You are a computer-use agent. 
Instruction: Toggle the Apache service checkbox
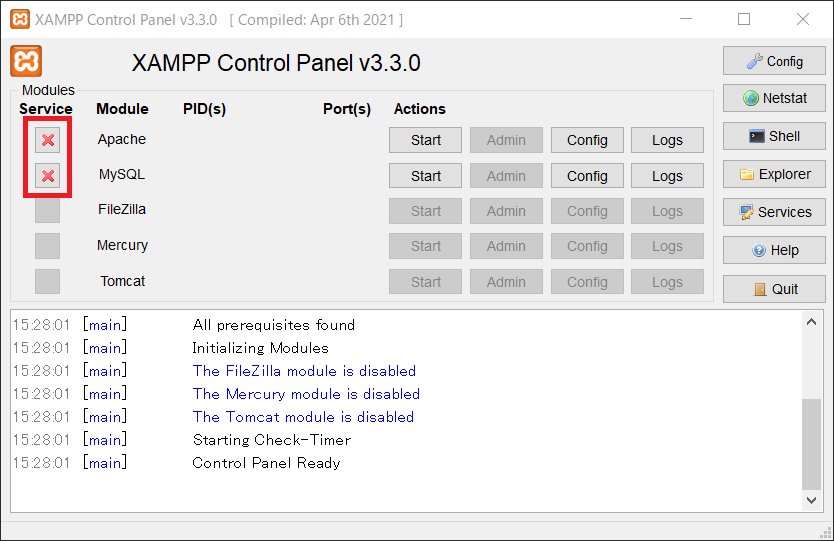[47, 140]
